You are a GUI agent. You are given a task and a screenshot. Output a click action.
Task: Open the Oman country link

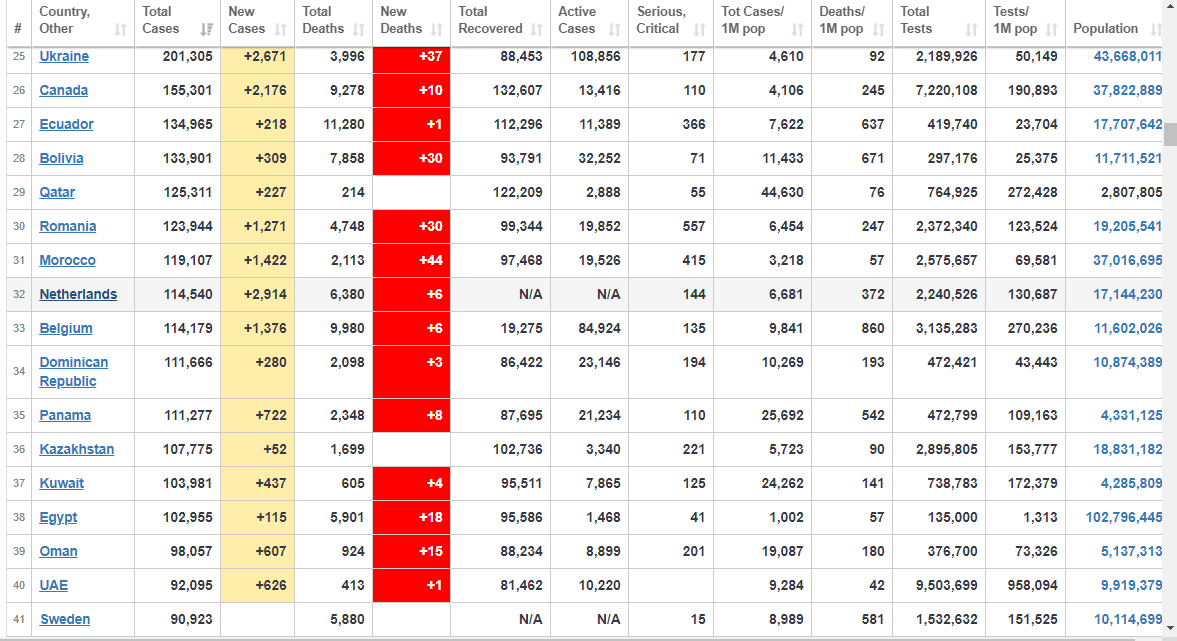[x=59, y=551]
